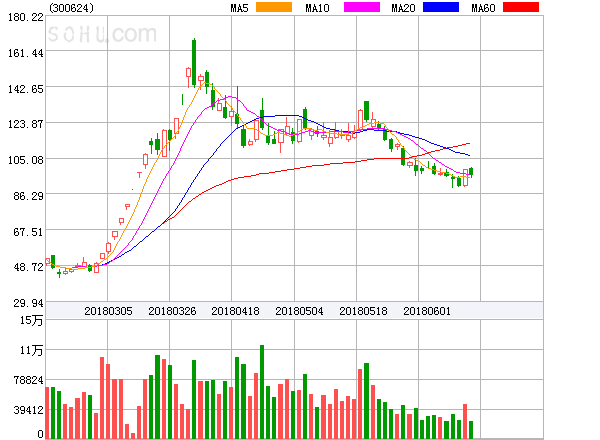Click the 20180504 date label
Image resolution: width=600 pixels, height=440 pixels.
(x=299, y=311)
